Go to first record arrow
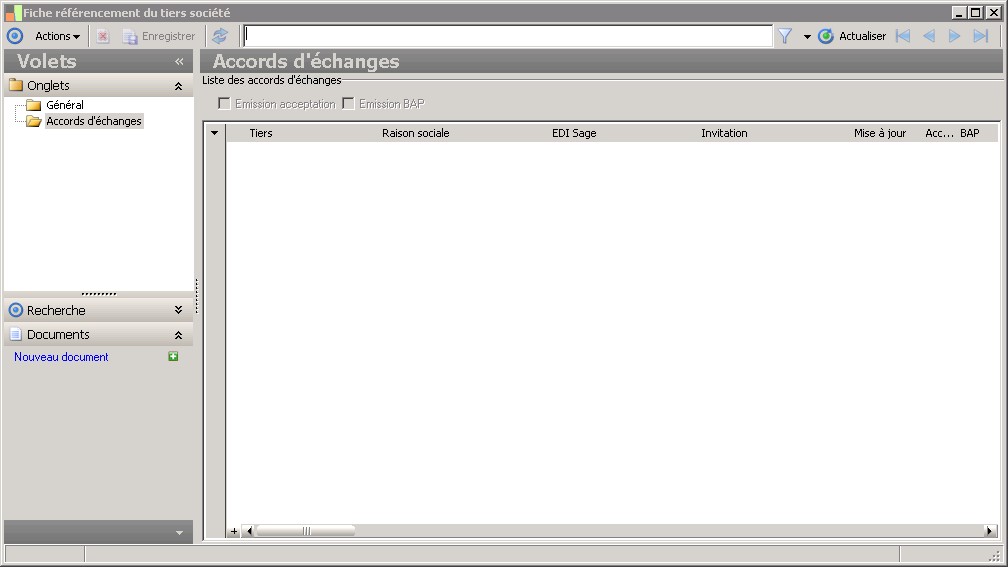 [903, 36]
